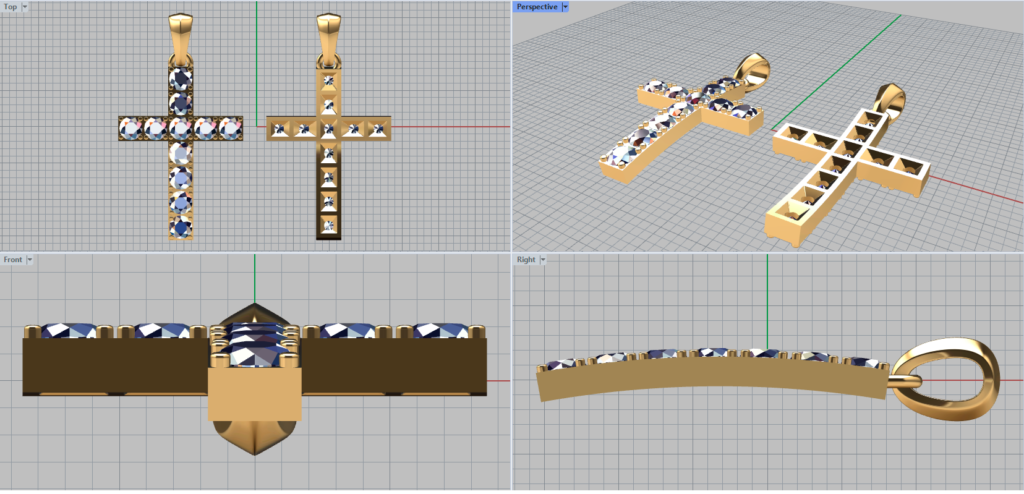Image resolution: width=1024 pixels, height=494 pixels.
Task: Select the Right viewport title label
Action: click(525, 259)
